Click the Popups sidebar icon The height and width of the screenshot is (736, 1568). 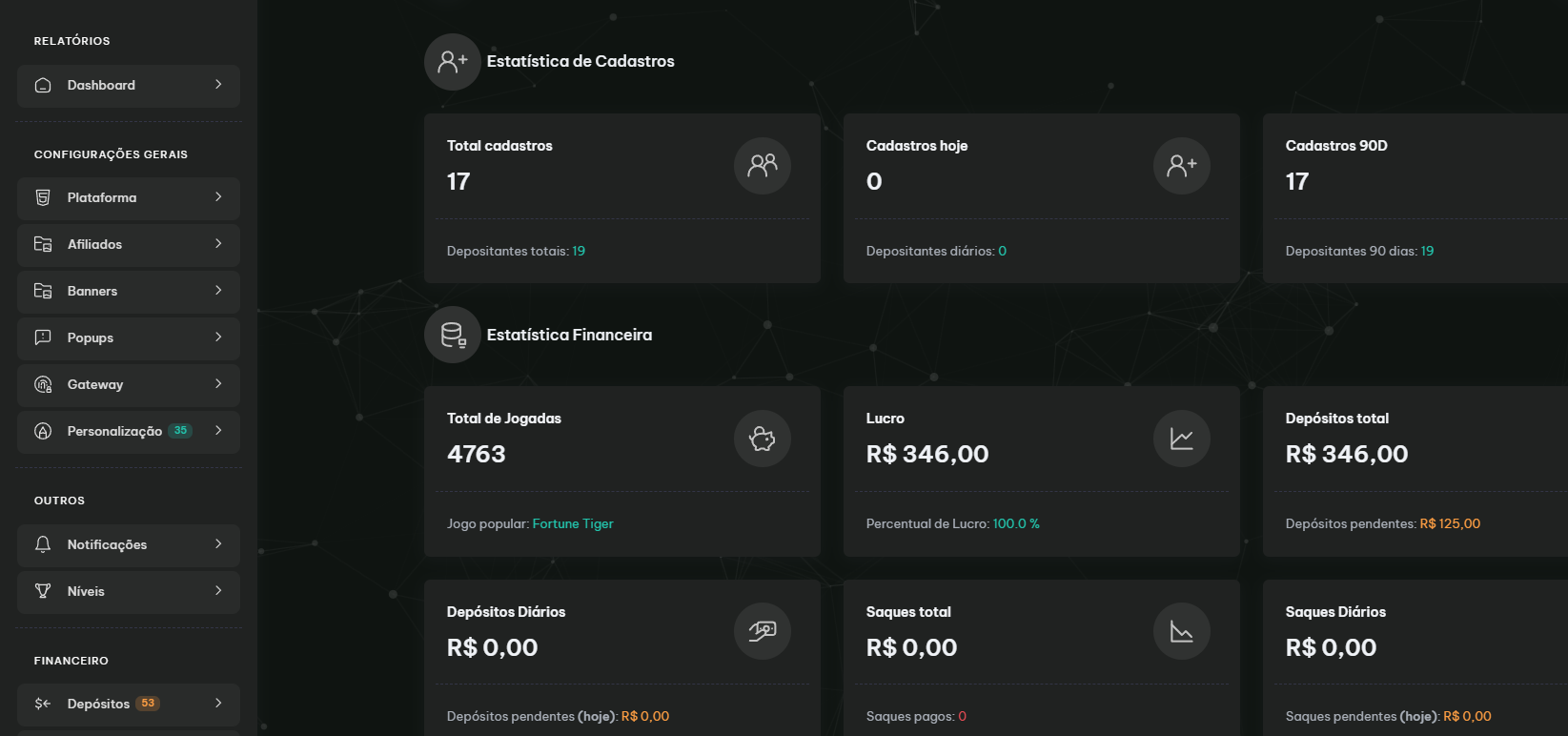[x=42, y=337]
